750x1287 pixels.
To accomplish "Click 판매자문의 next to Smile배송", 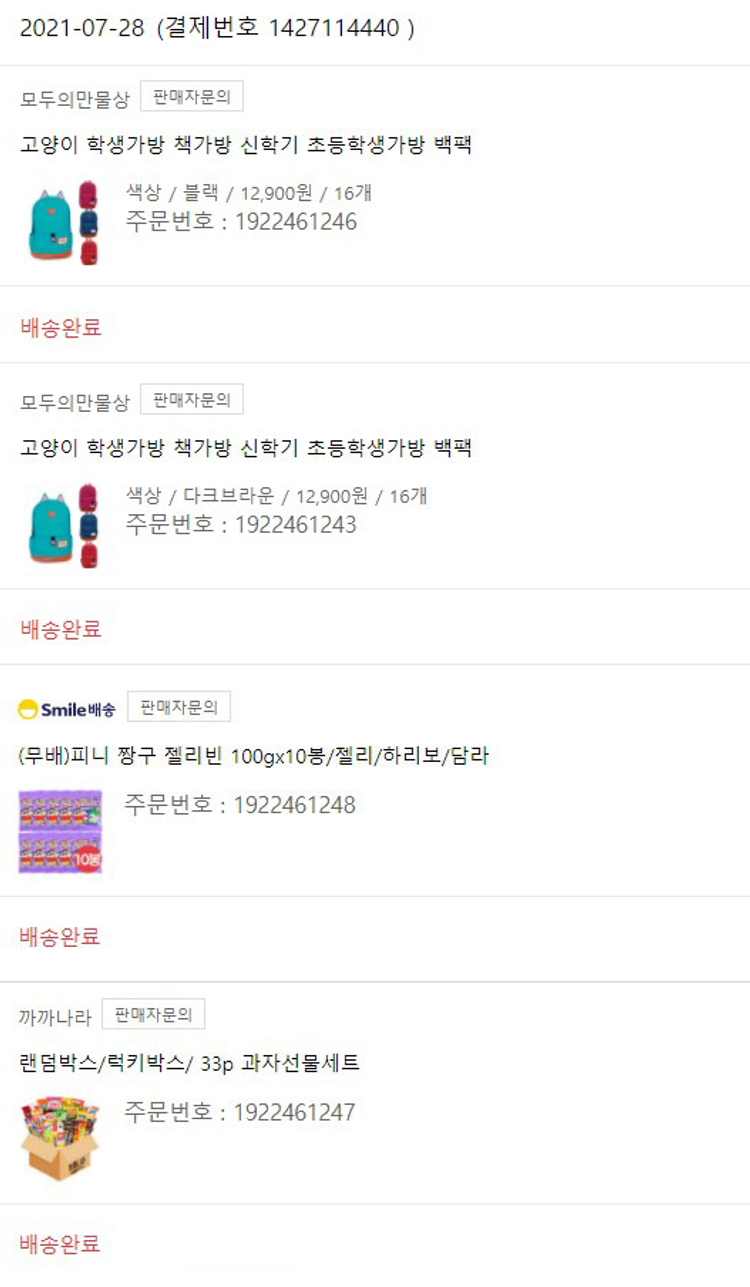I will (179, 707).
